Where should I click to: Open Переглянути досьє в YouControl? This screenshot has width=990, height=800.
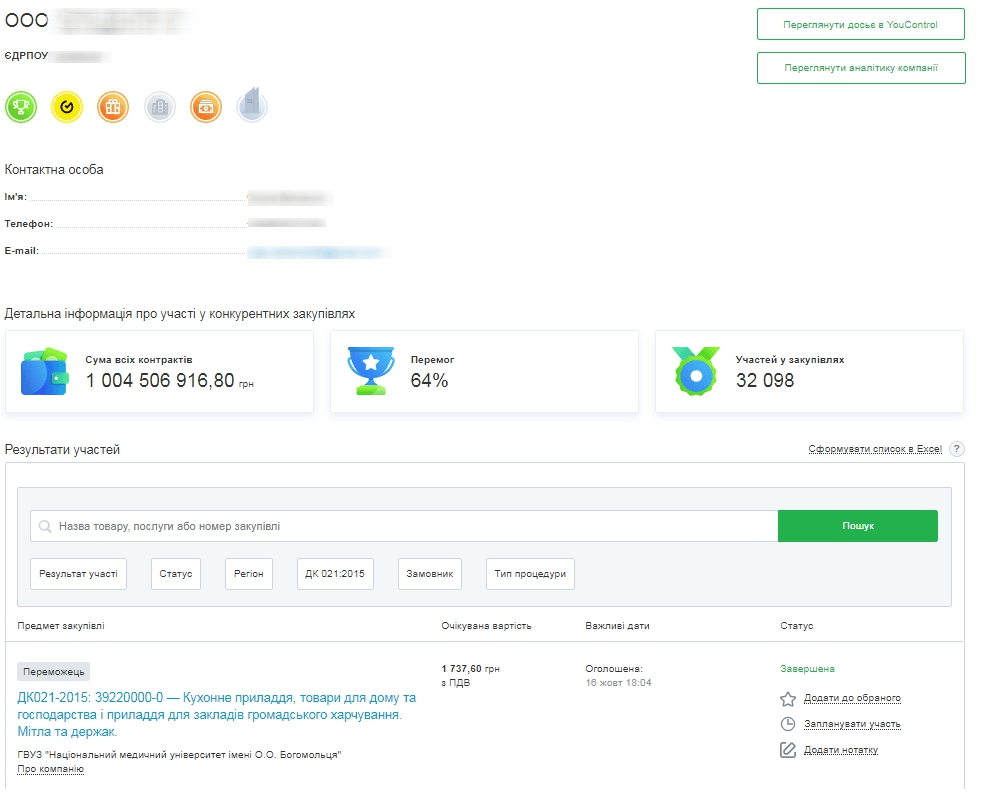(861, 24)
